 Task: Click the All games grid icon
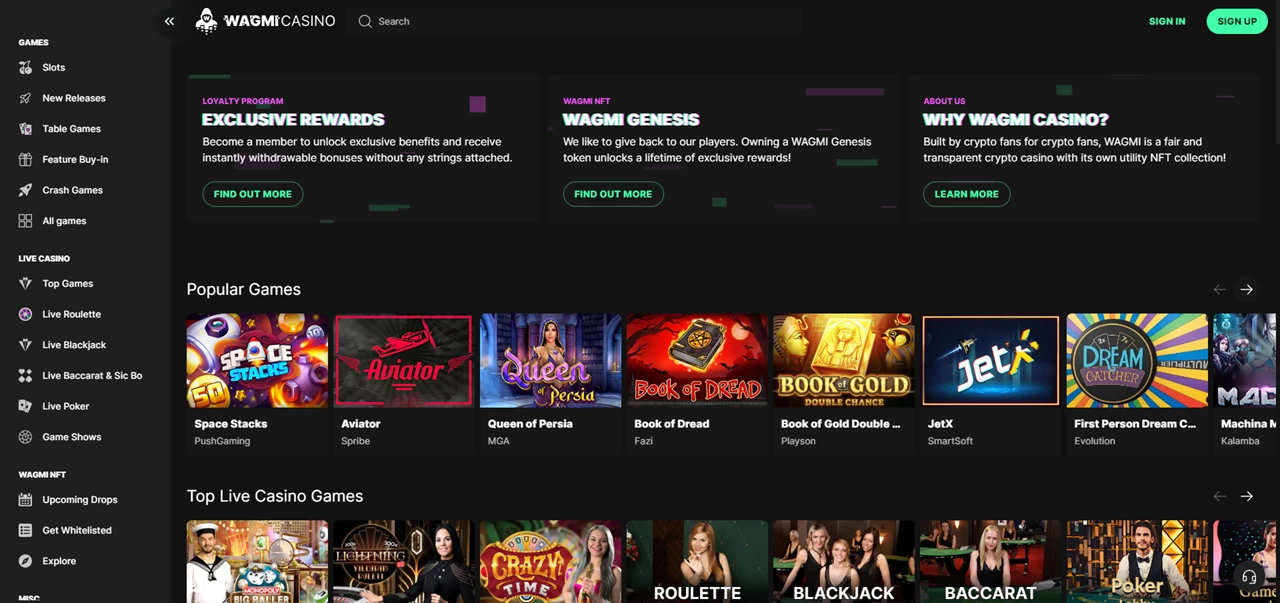click(x=25, y=221)
